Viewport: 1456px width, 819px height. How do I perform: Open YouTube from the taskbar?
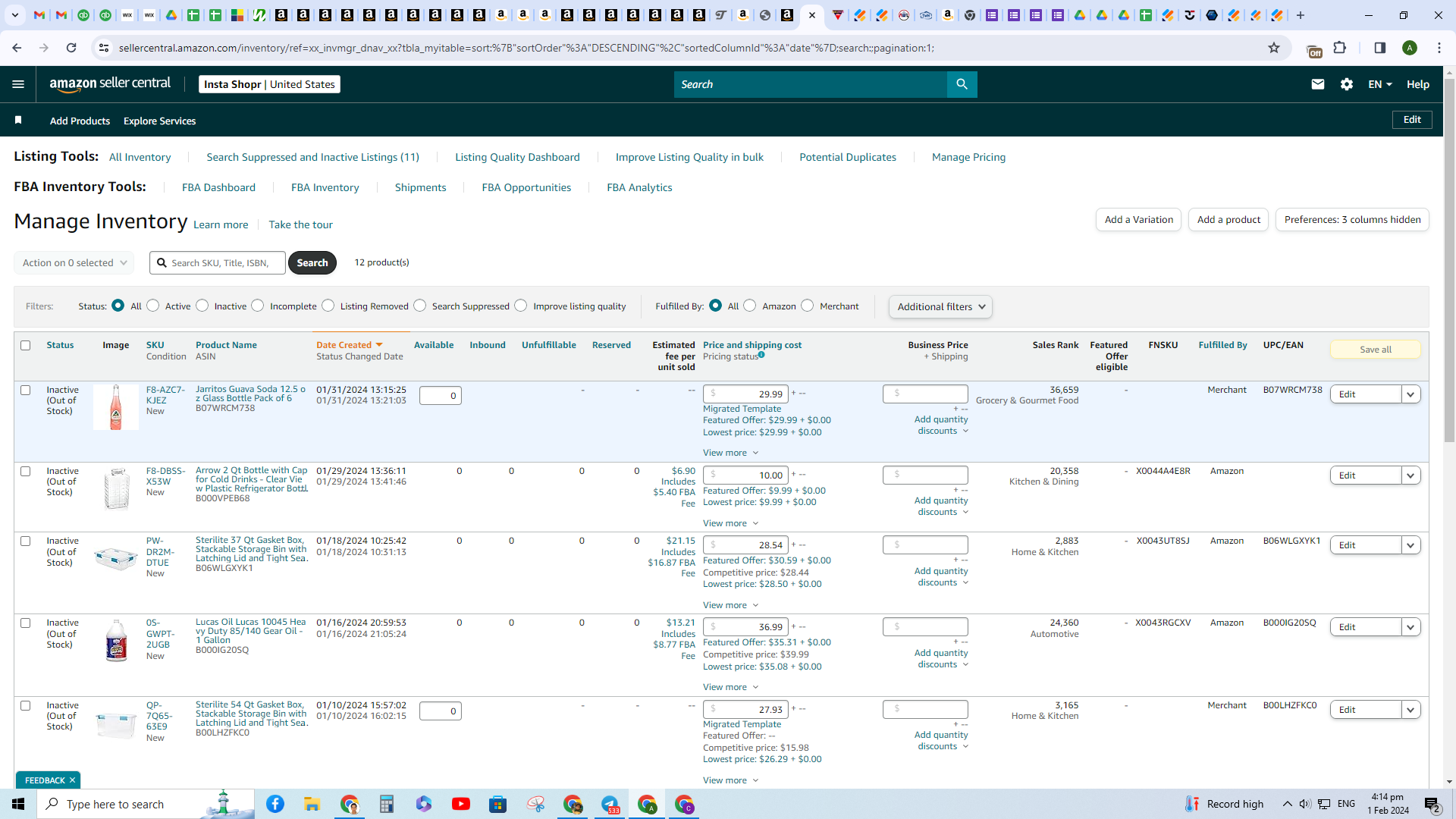click(460, 804)
